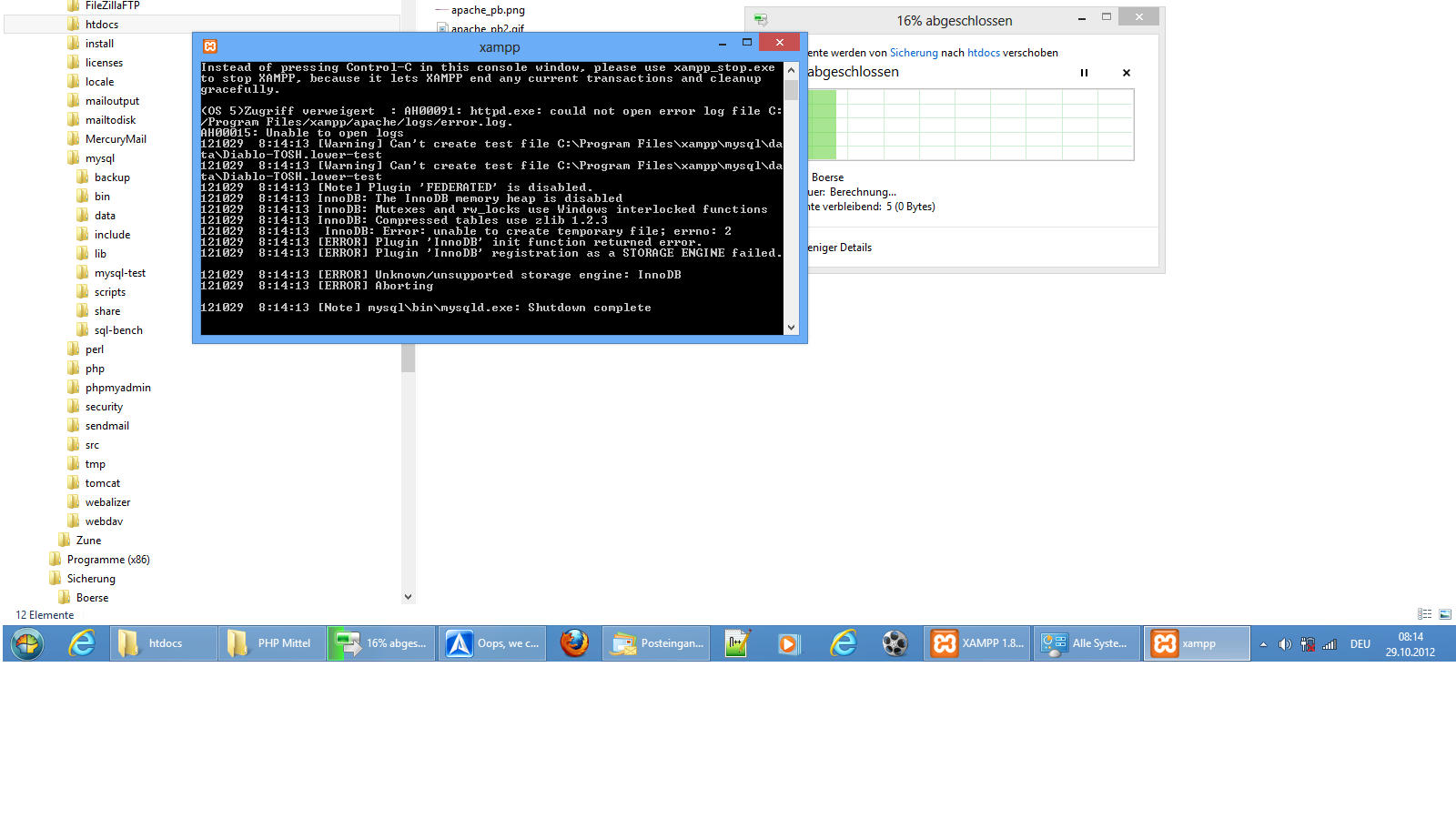
Task: Open Firefox from the taskbar
Action: (x=574, y=643)
